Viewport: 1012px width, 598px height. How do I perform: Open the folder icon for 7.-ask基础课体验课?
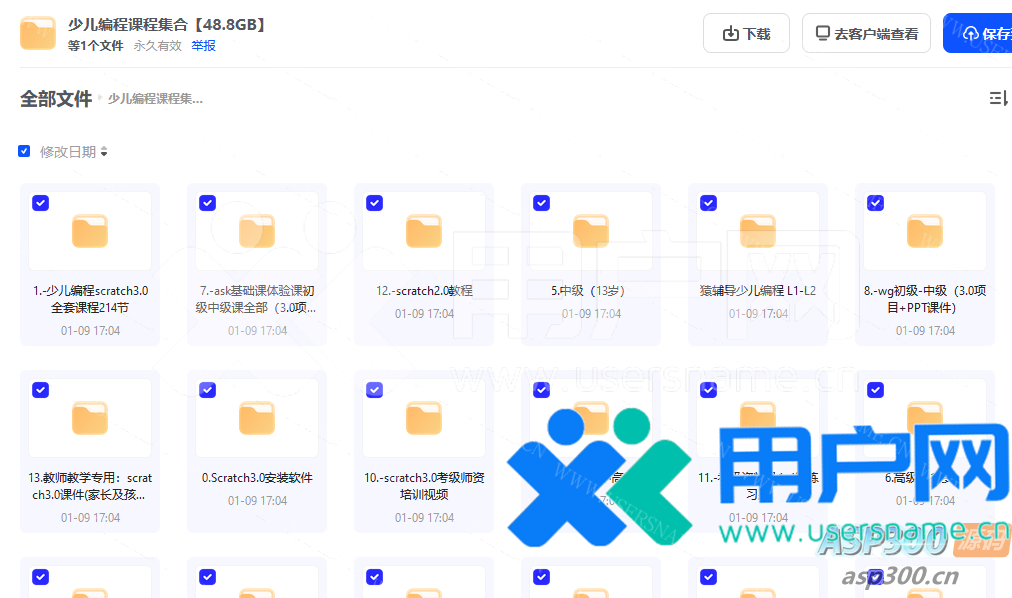[257, 232]
